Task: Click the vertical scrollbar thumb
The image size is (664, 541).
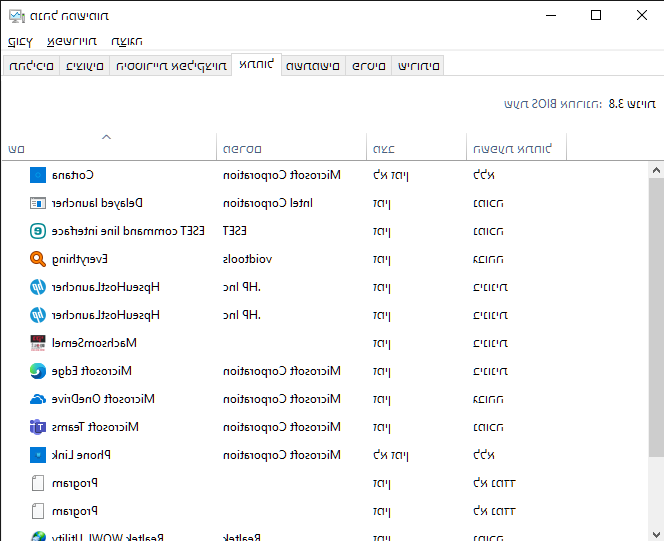Action: point(656,317)
